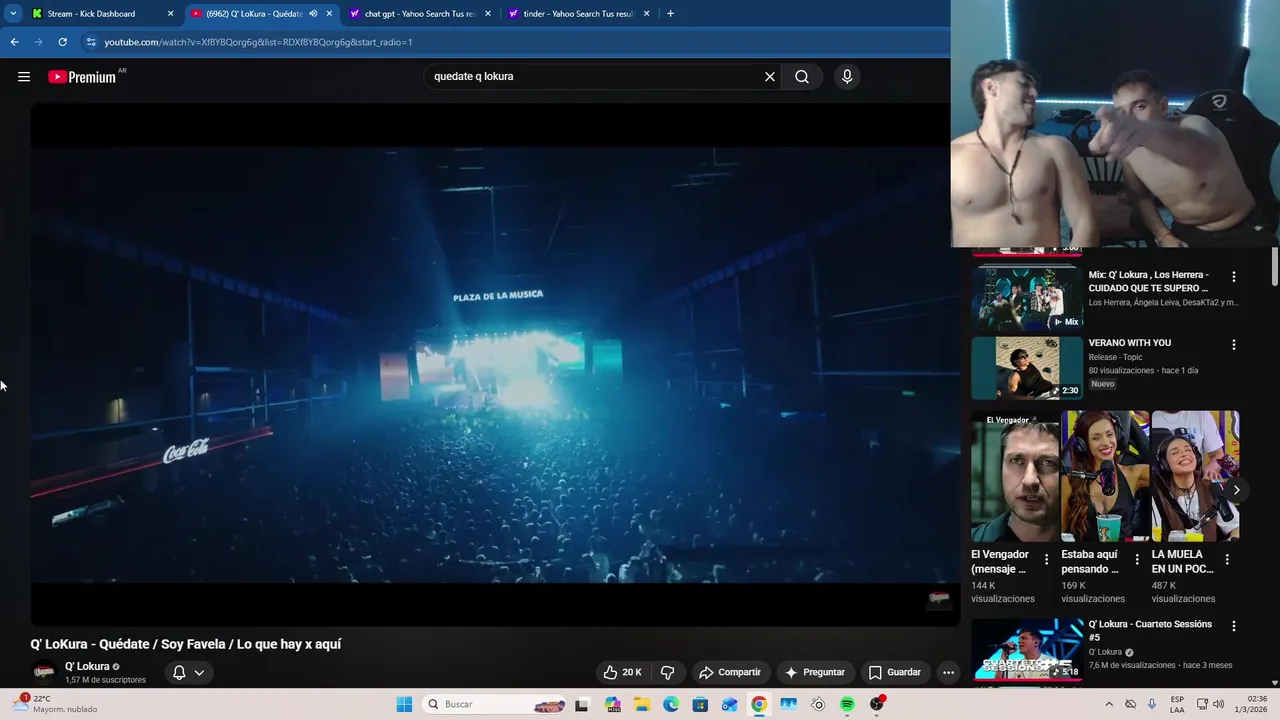Image resolution: width=1280 pixels, height=720 pixels.
Task: Open Spotify from the taskbar
Action: pos(847,704)
